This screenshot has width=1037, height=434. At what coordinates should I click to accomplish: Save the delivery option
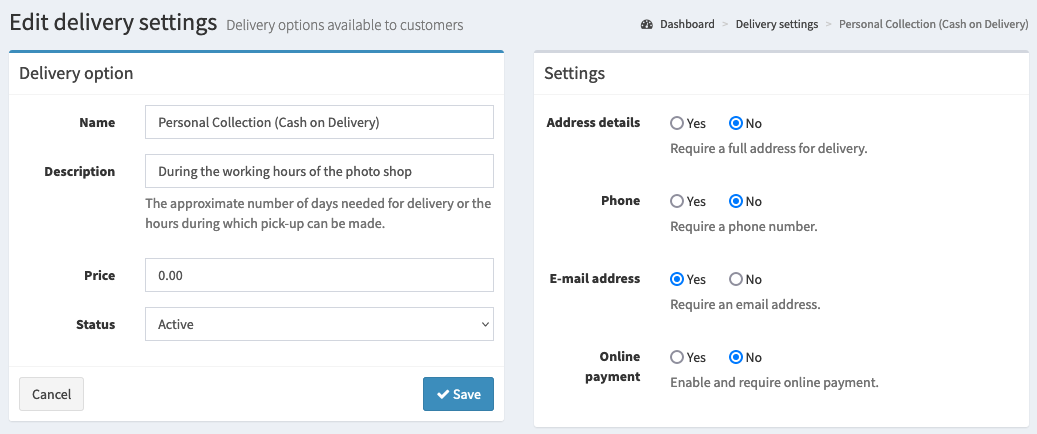click(458, 394)
